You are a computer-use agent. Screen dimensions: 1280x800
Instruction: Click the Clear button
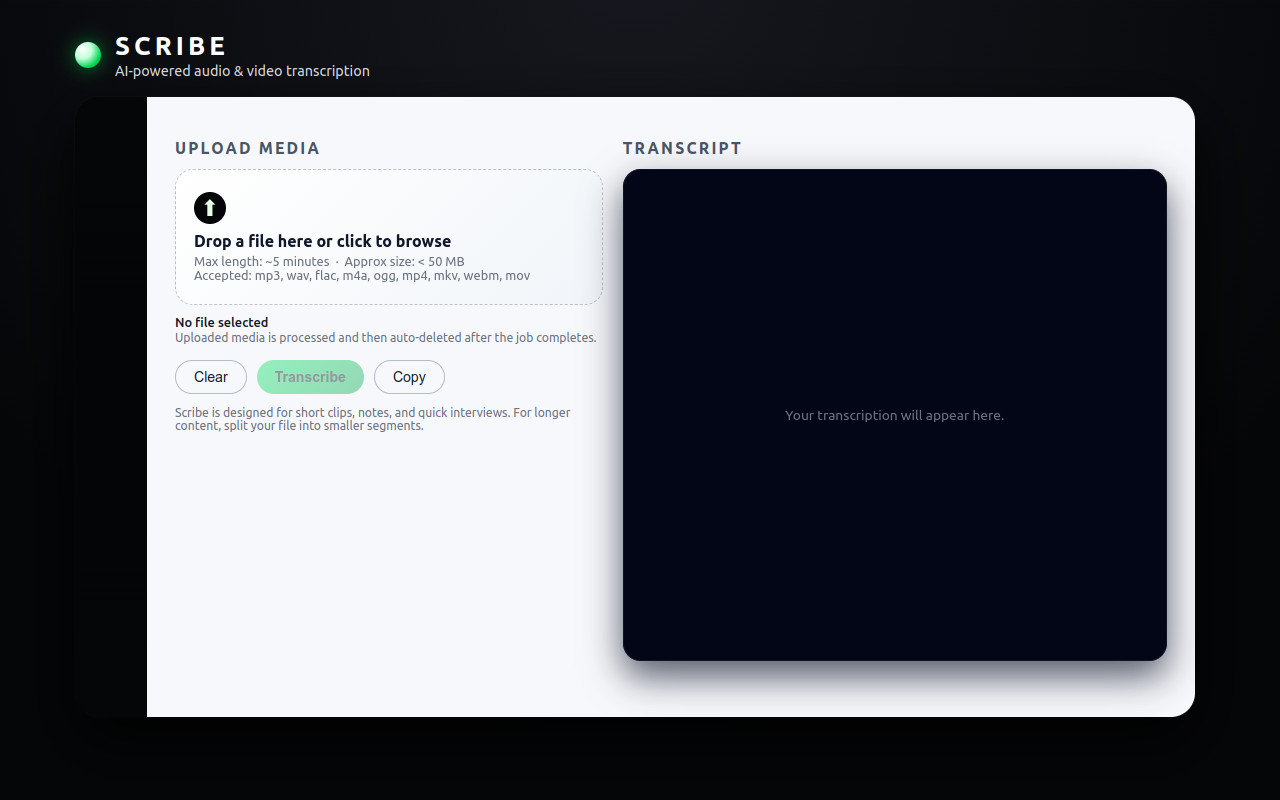pyautogui.click(x=210, y=377)
